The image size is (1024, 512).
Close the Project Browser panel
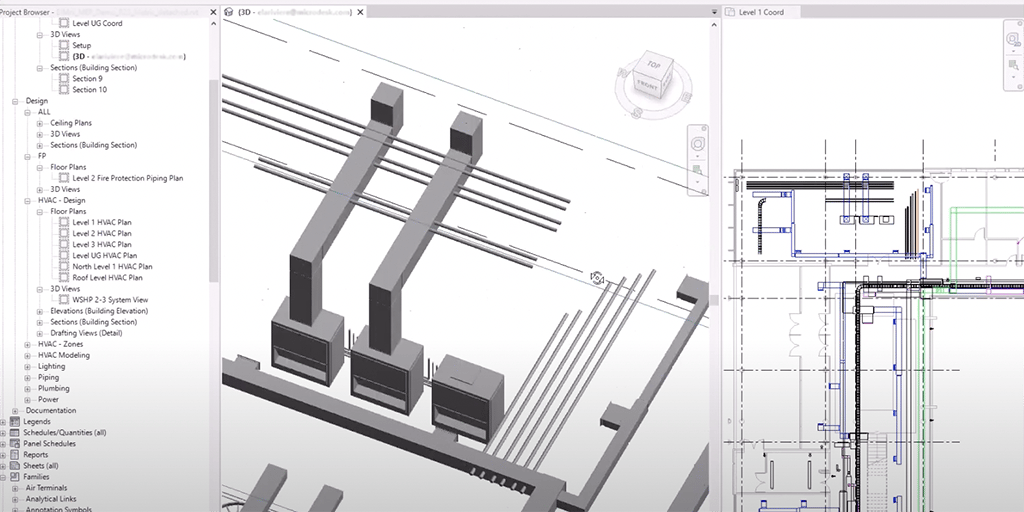[x=214, y=12]
